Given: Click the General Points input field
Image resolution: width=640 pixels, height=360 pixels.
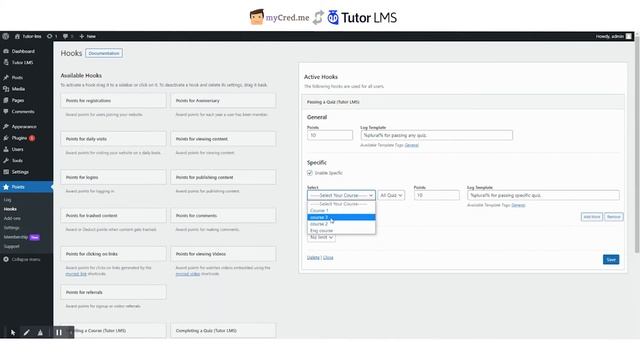Looking at the screenshot, I should [330, 136].
